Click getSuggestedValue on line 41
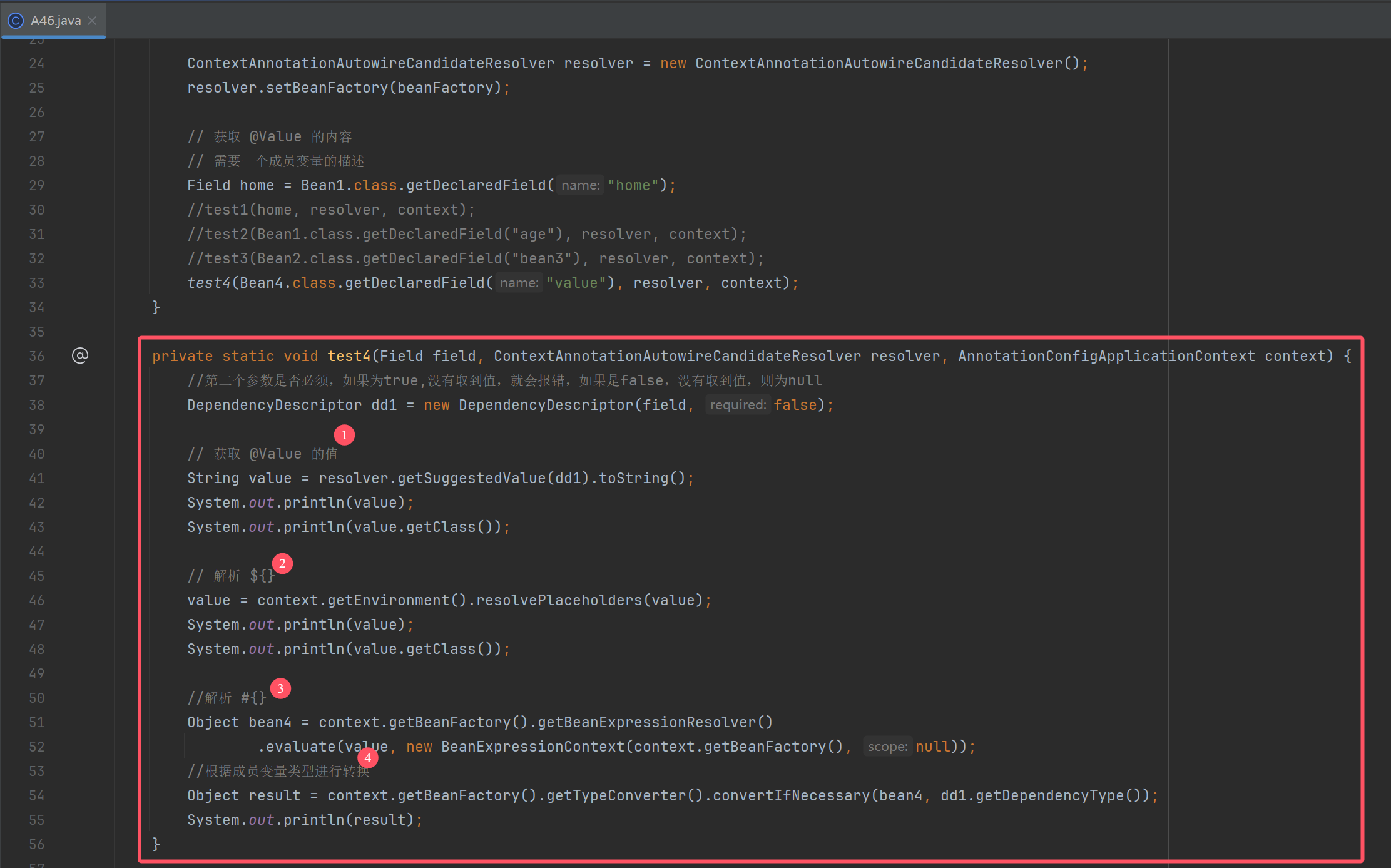1391x868 pixels. tap(472, 478)
